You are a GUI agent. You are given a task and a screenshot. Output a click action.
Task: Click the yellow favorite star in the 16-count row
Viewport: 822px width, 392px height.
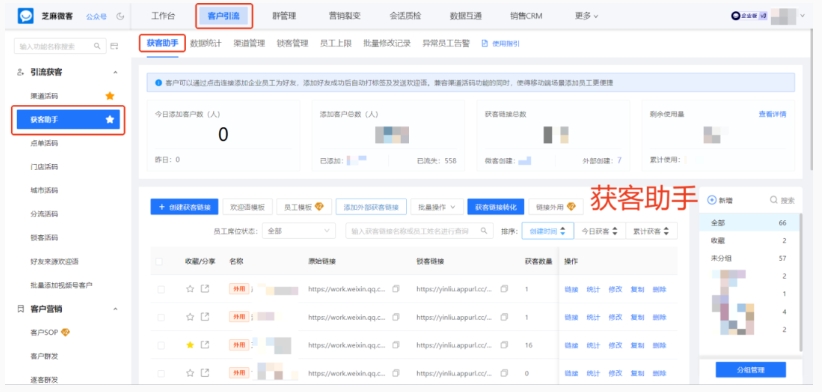tap(190, 345)
